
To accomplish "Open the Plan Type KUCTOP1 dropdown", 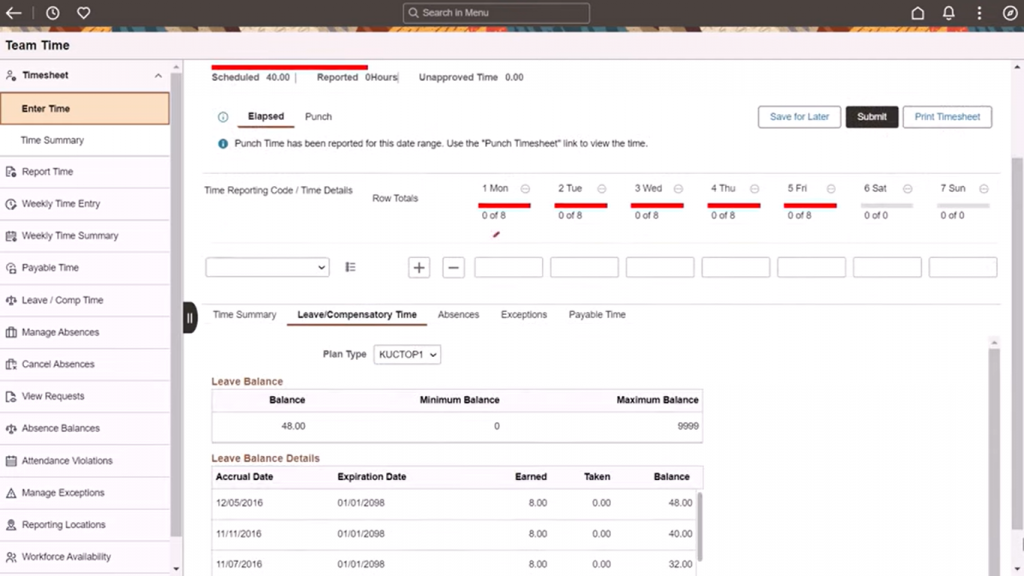I will click(x=406, y=354).
